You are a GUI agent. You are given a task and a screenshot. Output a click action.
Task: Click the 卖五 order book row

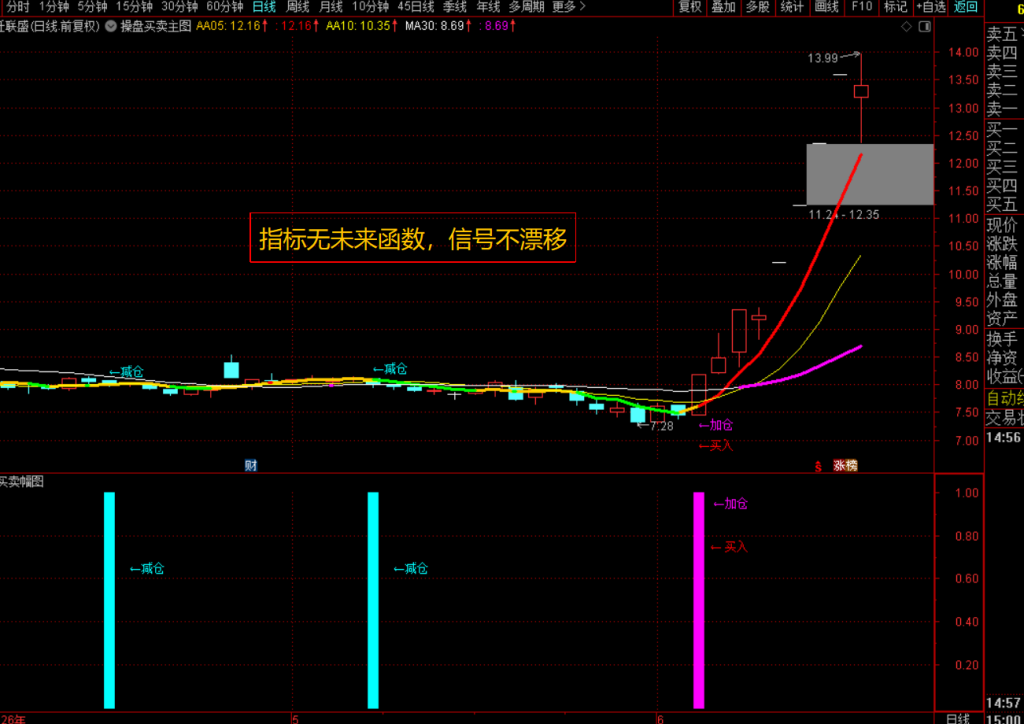click(x=1004, y=34)
